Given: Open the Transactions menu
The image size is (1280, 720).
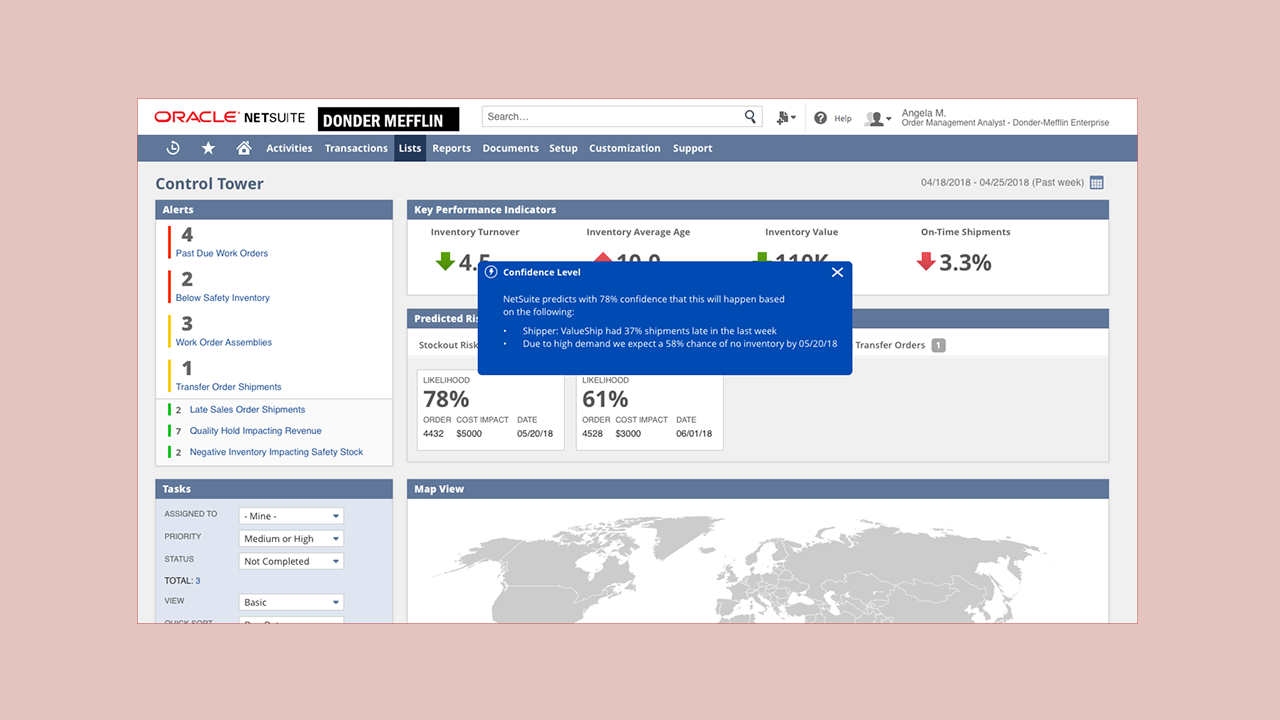Looking at the screenshot, I should pos(356,148).
